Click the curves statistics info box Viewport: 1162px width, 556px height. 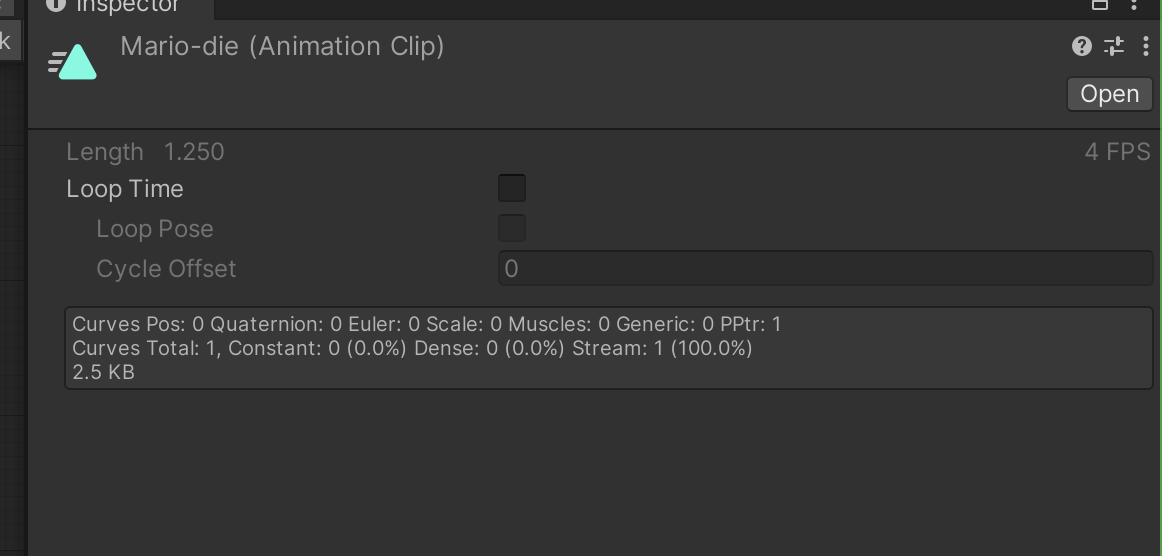tap(609, 348)
